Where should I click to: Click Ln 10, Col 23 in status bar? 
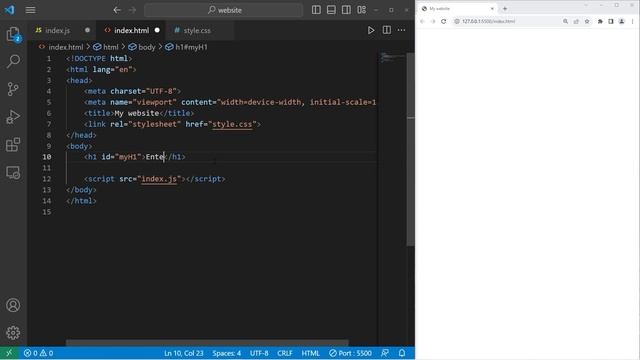184,353
